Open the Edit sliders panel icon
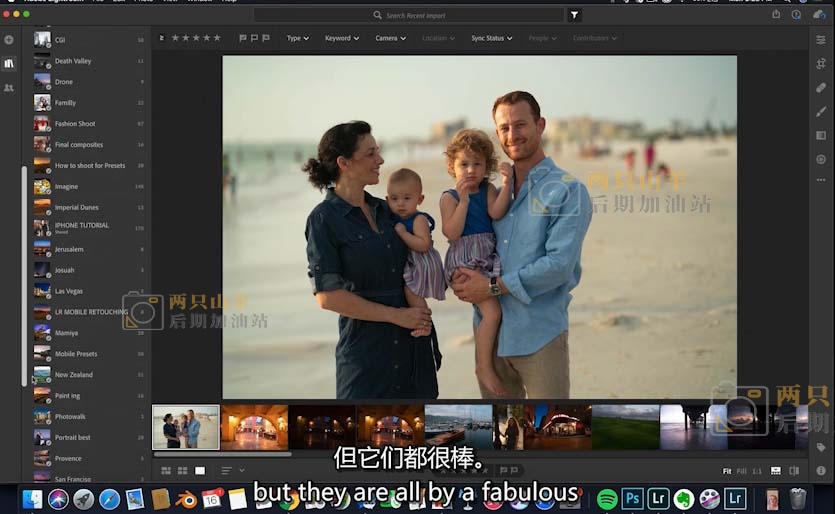The image size is (835, 514). point(820,40)
